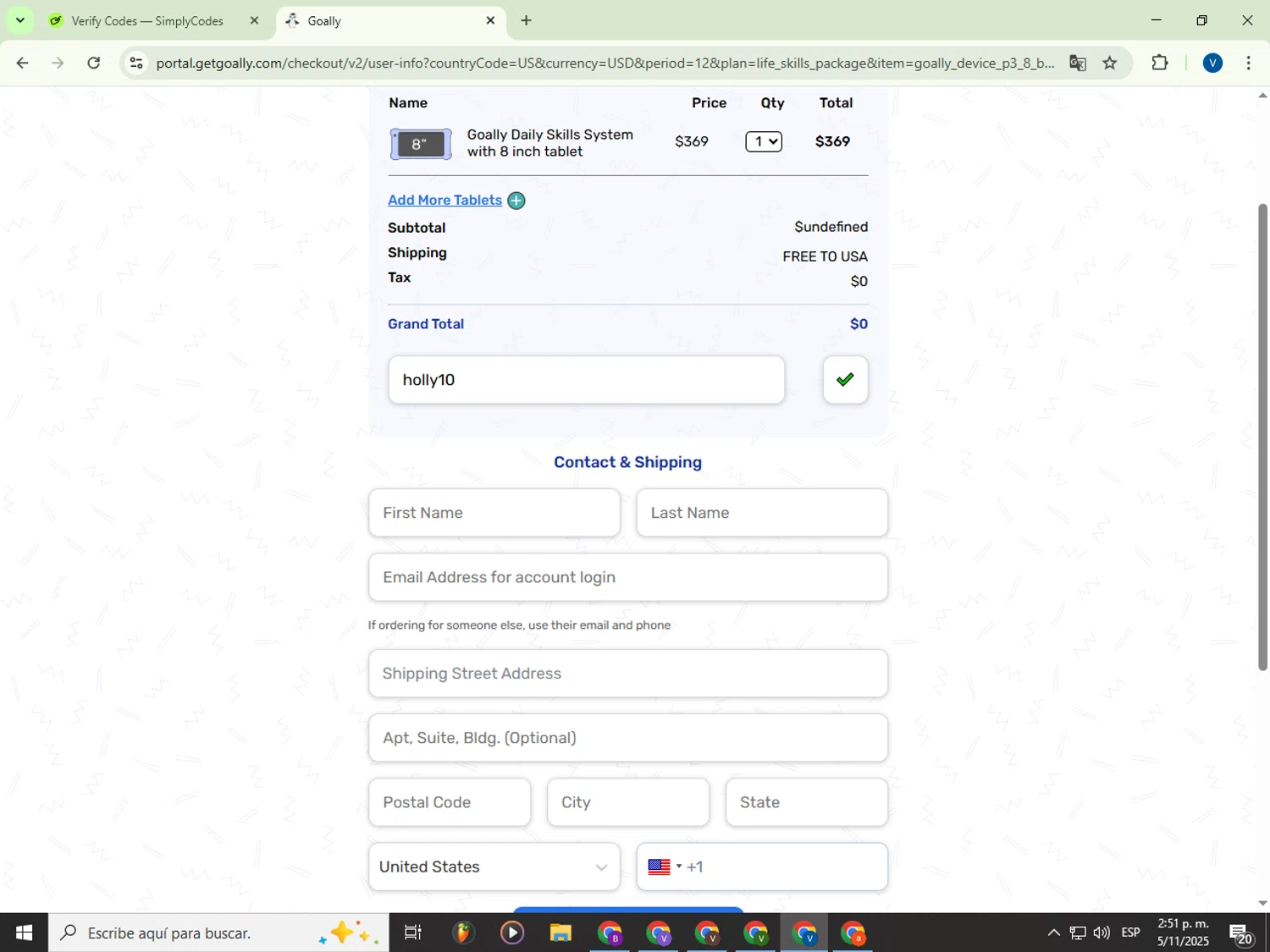The image size is (1270, 952).
Task: Open the notification center with 20 badge
Action: point(1242,934)
